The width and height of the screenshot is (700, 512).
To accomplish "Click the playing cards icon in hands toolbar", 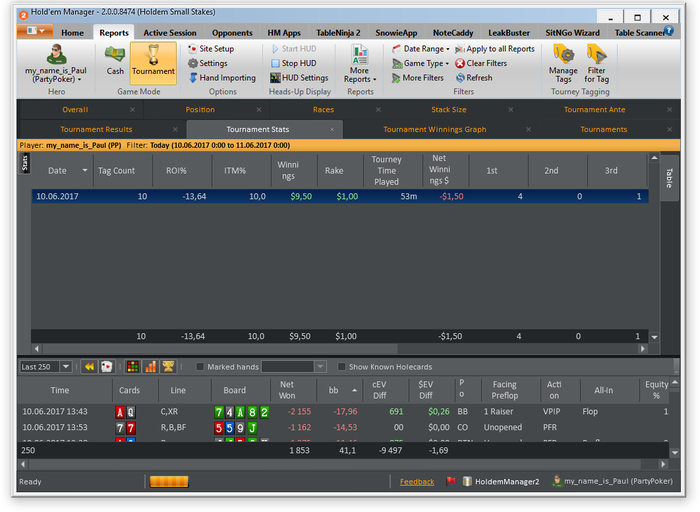I will click(107, 366).
